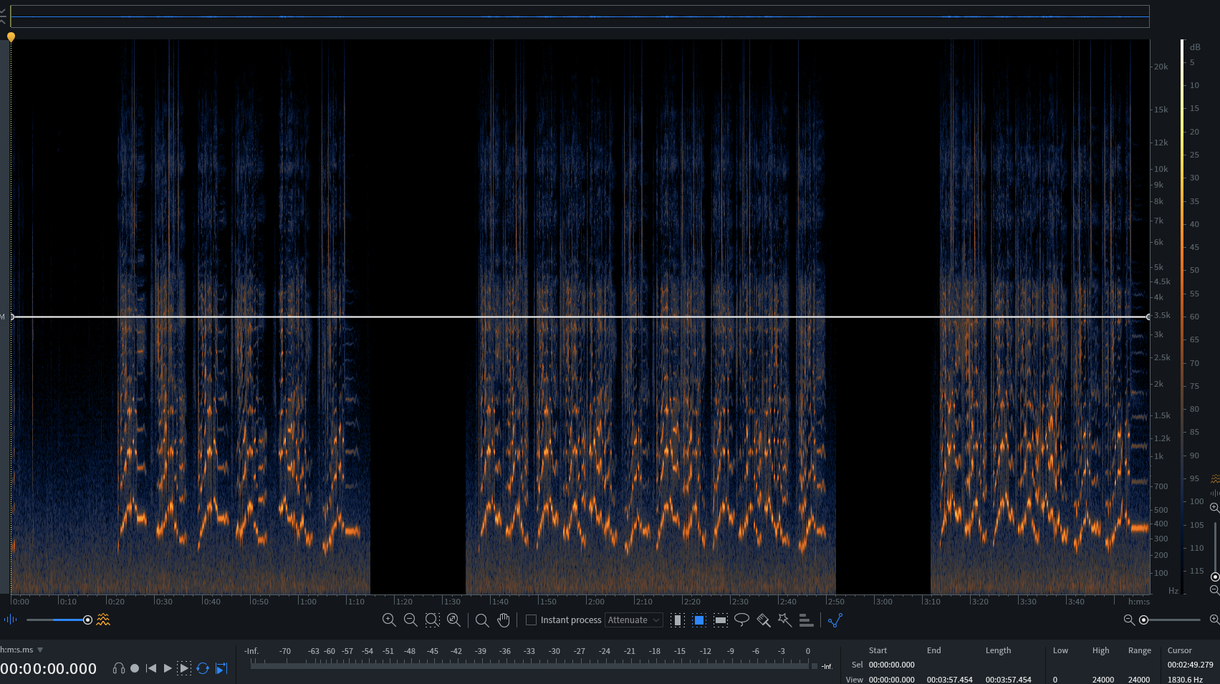Image resolution: width=1220 pixels, height=684 pixels.
Task: Select the Time selection tool
Action: click(677, 620)
